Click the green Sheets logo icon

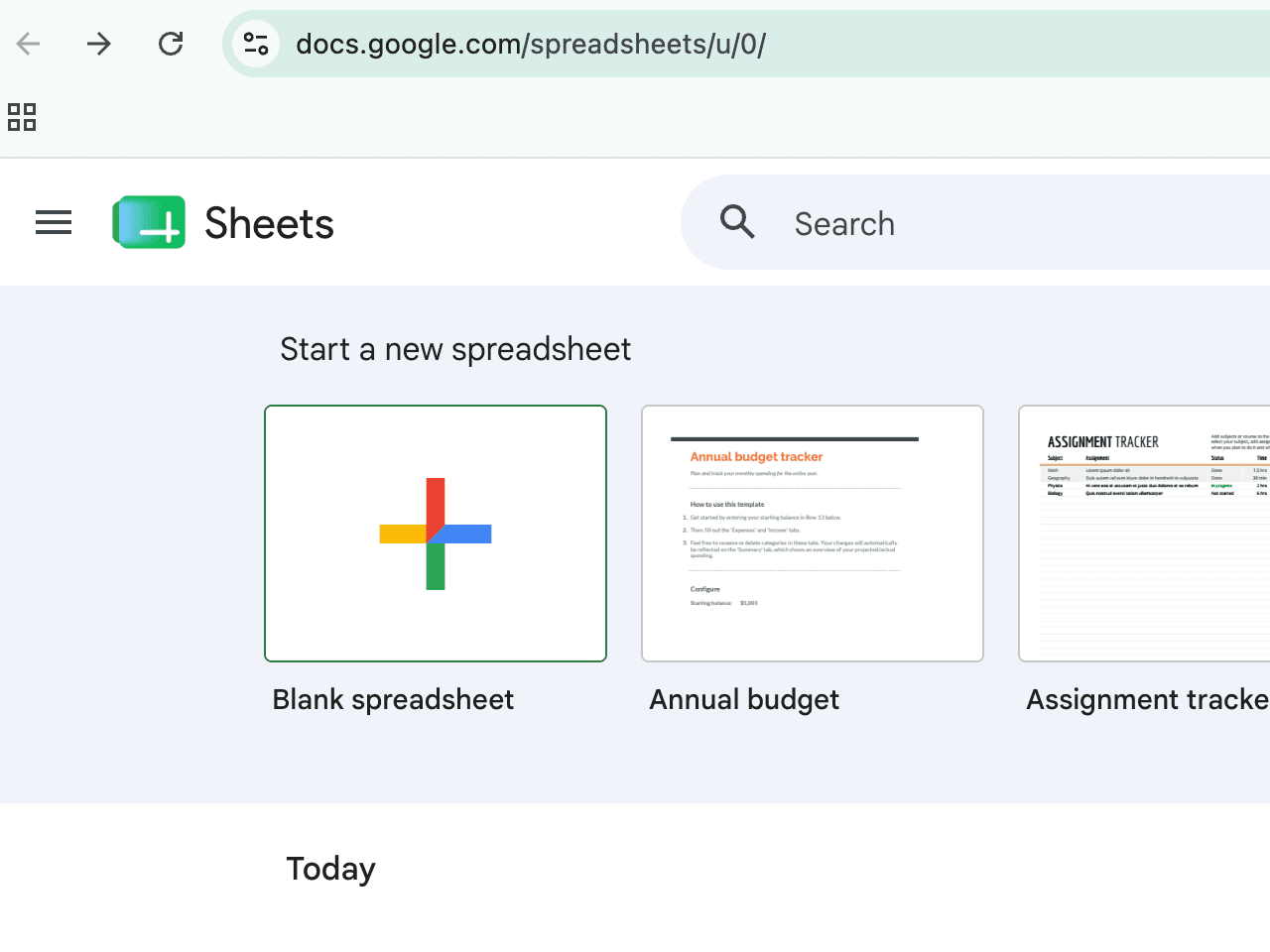pos(149,222)
